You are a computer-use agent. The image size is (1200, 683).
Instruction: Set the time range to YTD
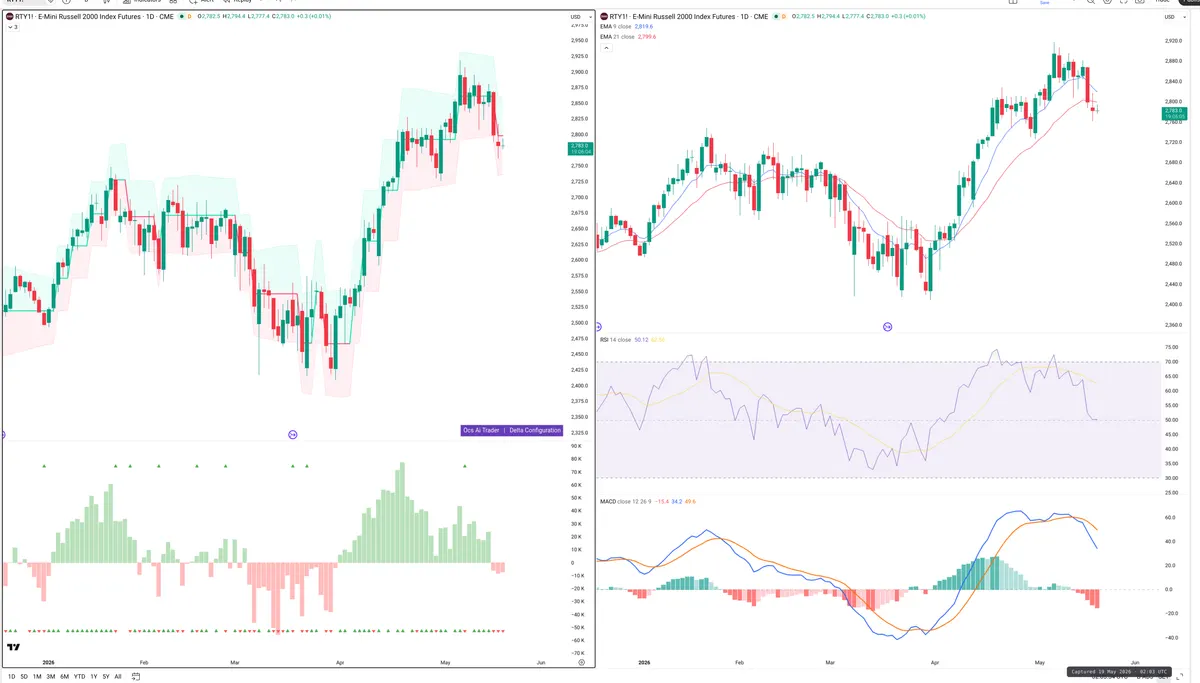point(79,677)
